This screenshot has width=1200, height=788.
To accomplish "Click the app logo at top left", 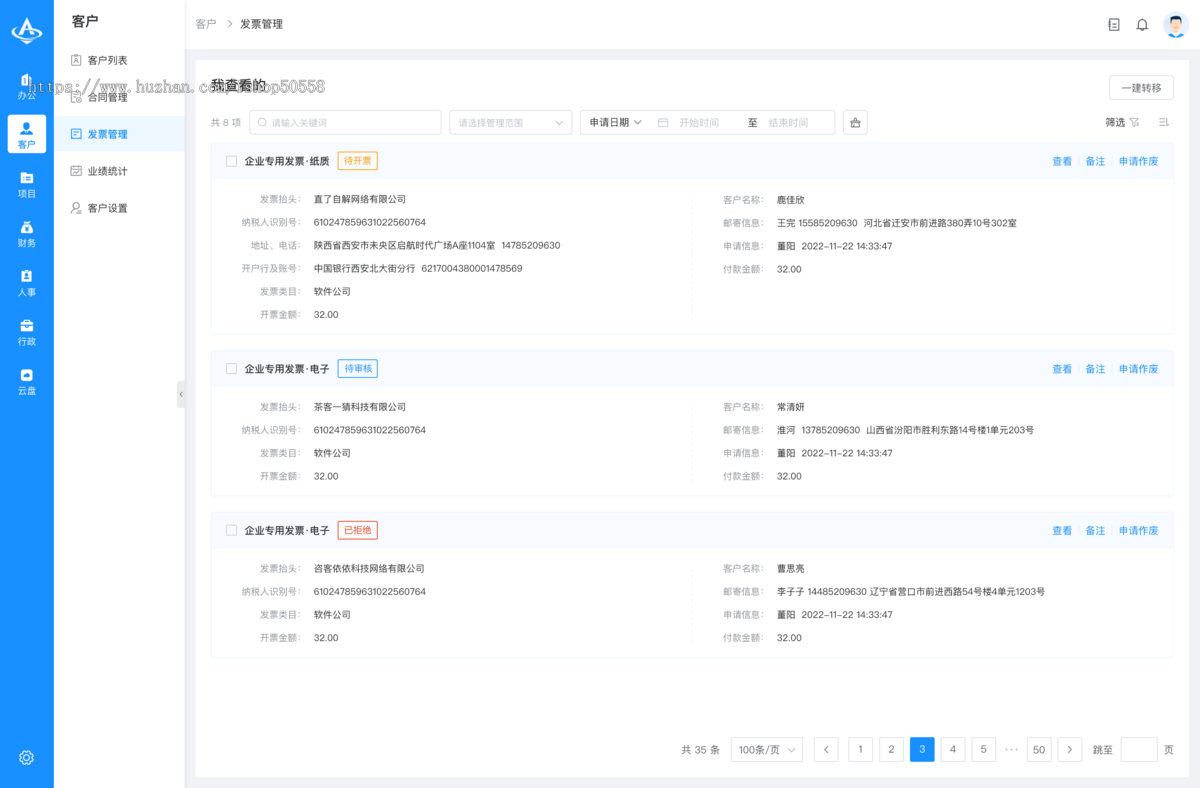I will (x=27, y=31).
